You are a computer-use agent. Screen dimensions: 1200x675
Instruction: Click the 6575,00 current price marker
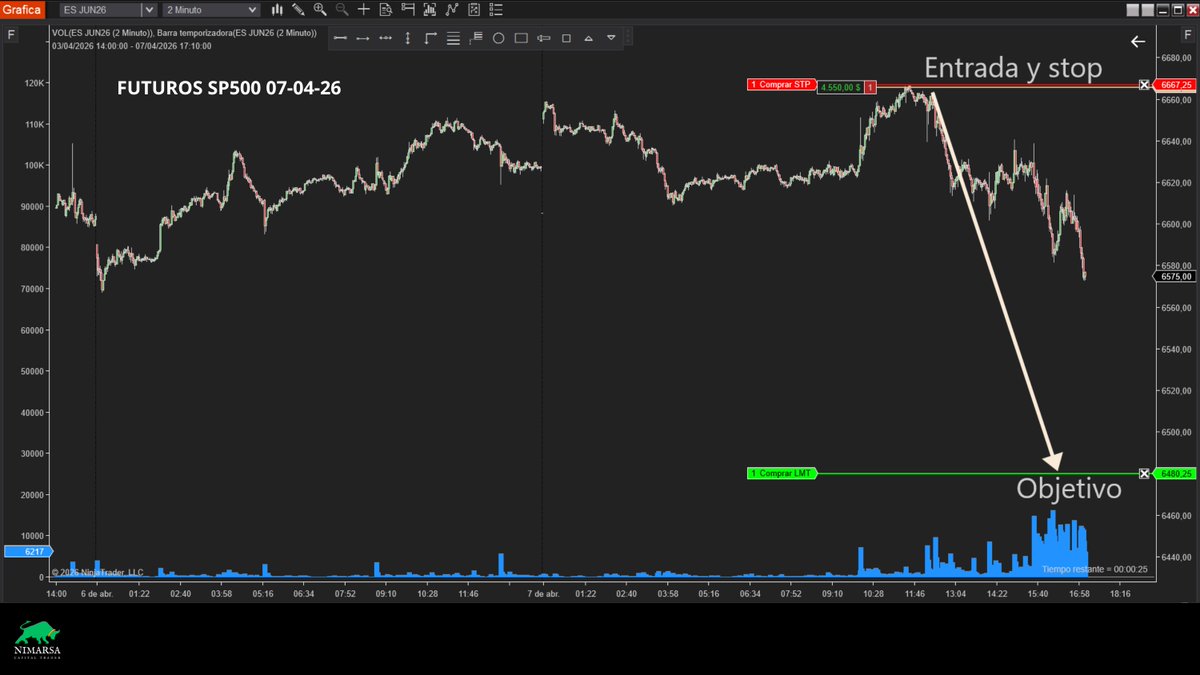click(x=1174, y=276)
